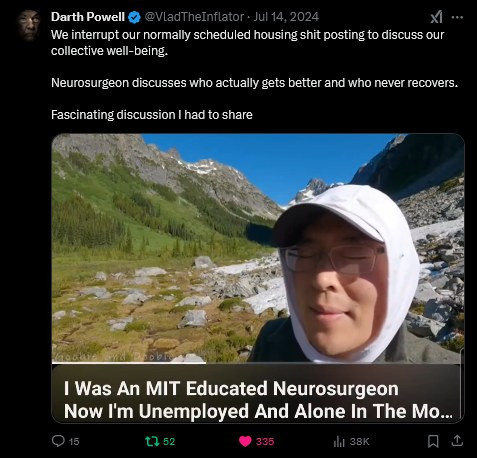Unlike the post via pink heart icon

point(245,441)
